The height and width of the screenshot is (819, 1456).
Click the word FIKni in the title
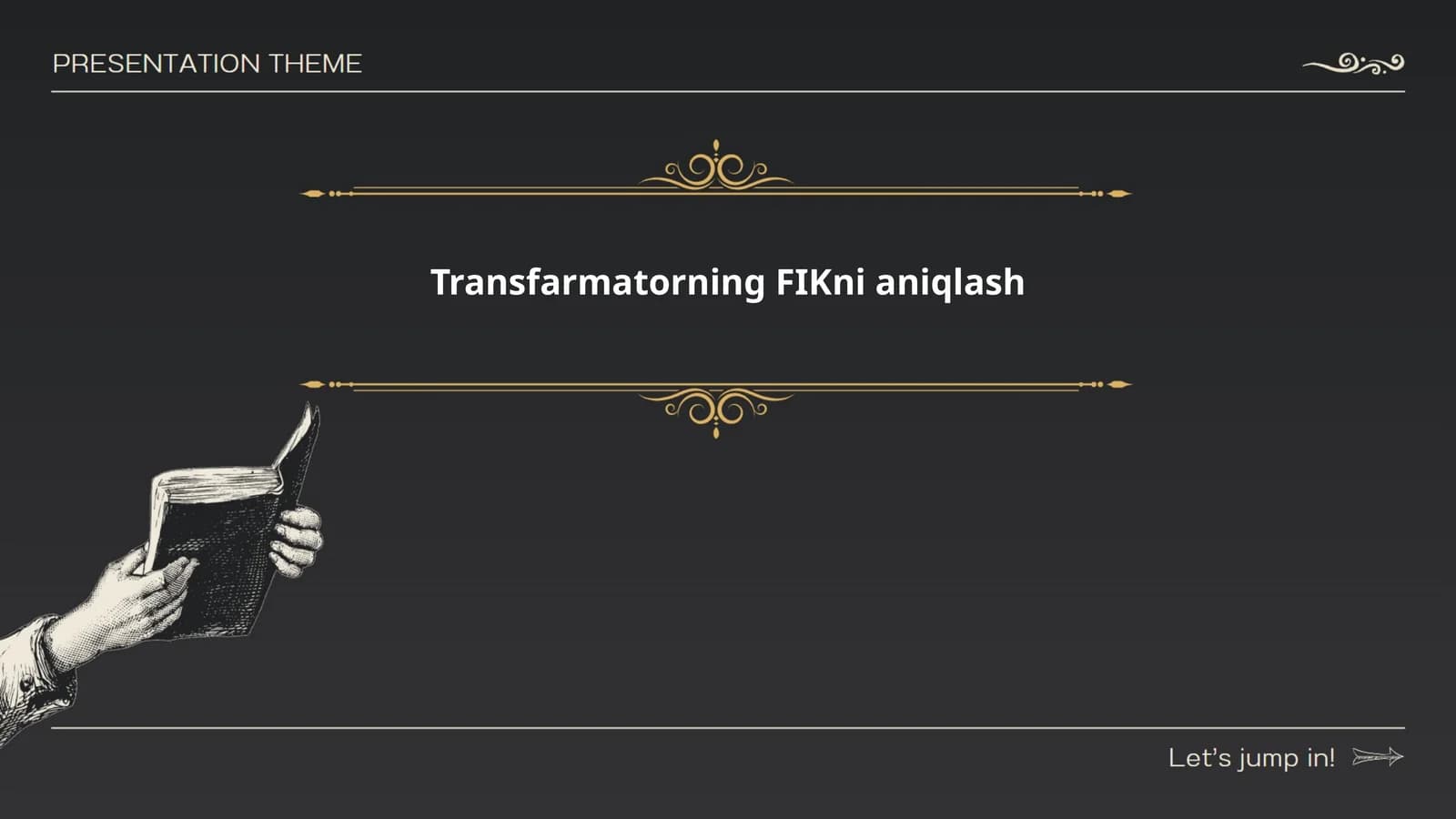pos(820,282)
